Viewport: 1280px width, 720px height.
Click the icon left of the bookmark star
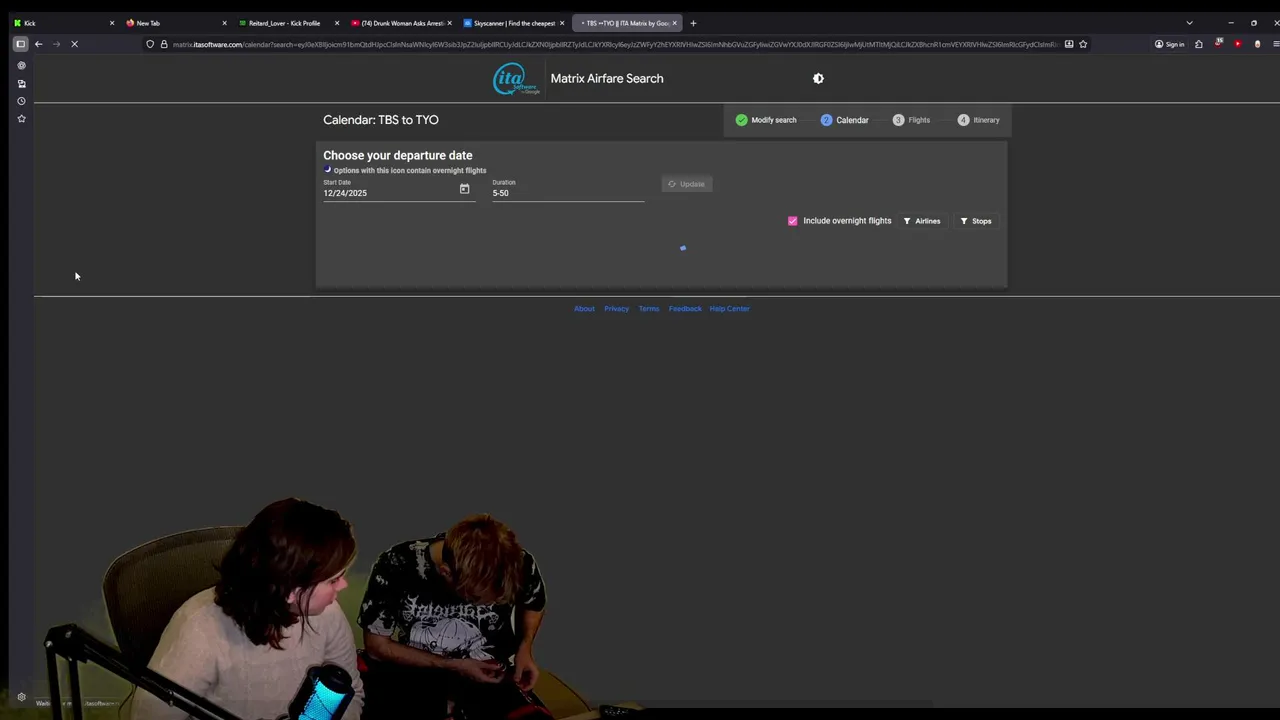point(1069,44)
